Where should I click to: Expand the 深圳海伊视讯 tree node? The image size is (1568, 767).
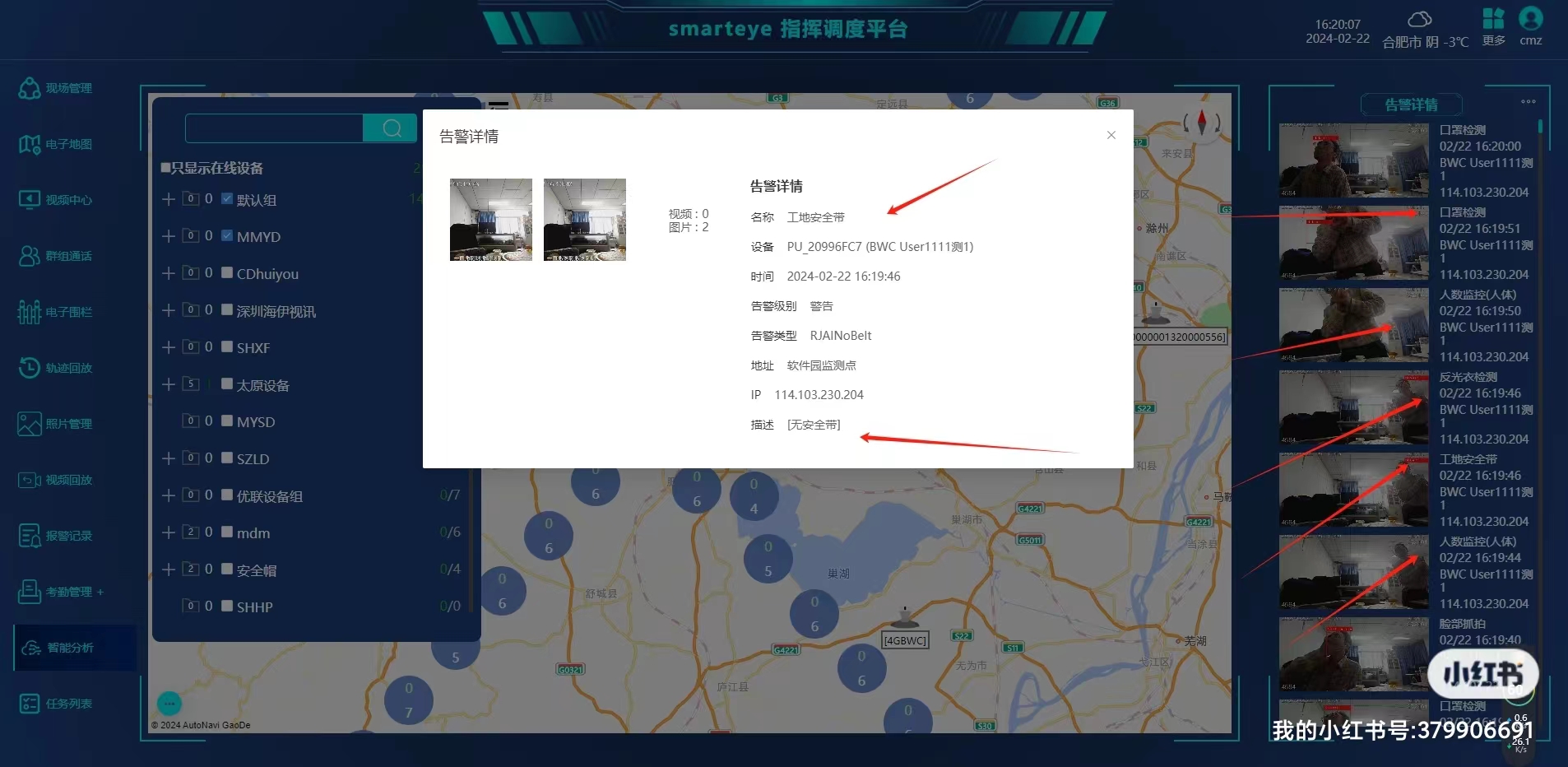pyautogui.click(x=168, y=310)
